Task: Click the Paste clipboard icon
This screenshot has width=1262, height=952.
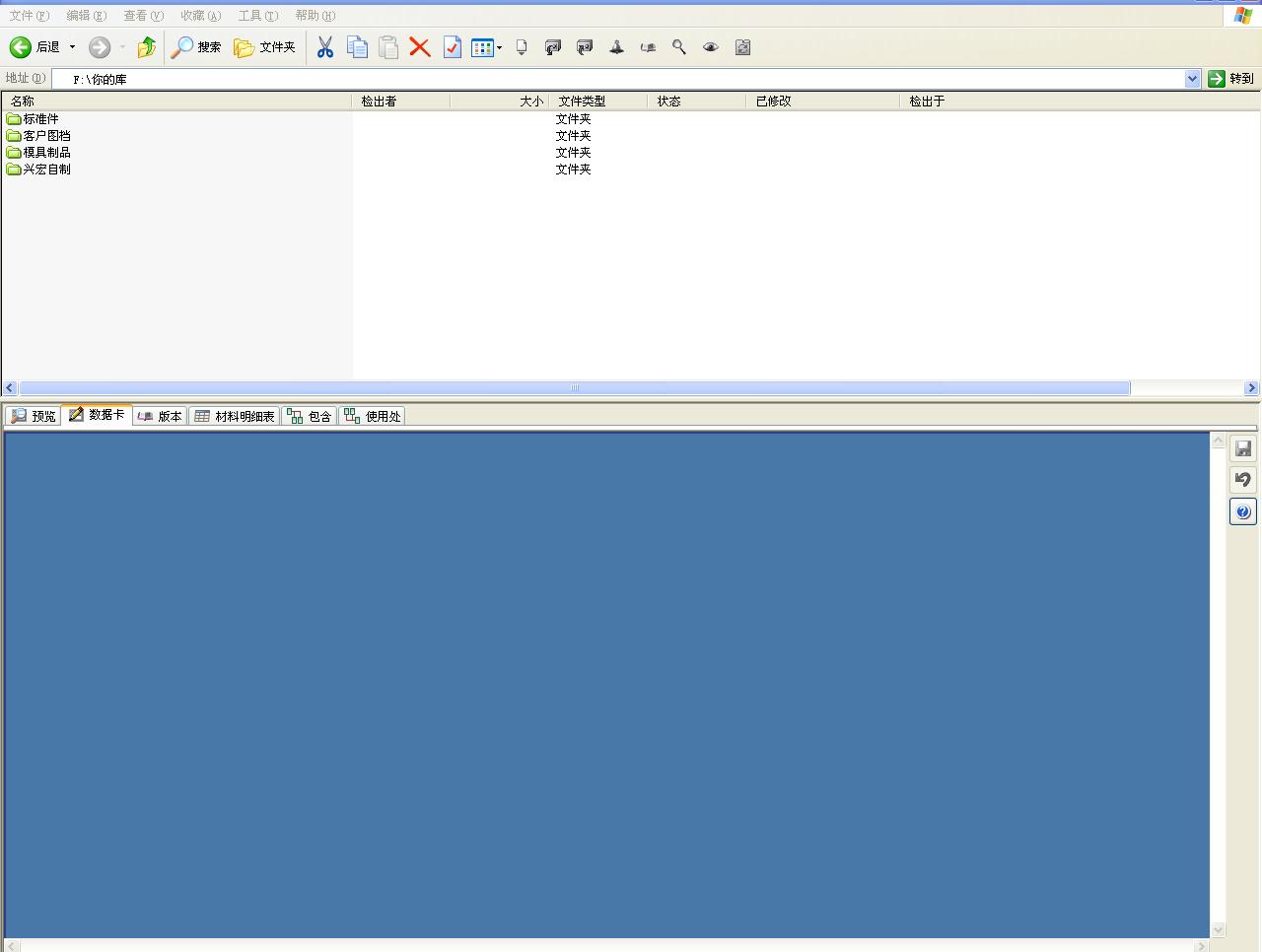Action: 388,47
